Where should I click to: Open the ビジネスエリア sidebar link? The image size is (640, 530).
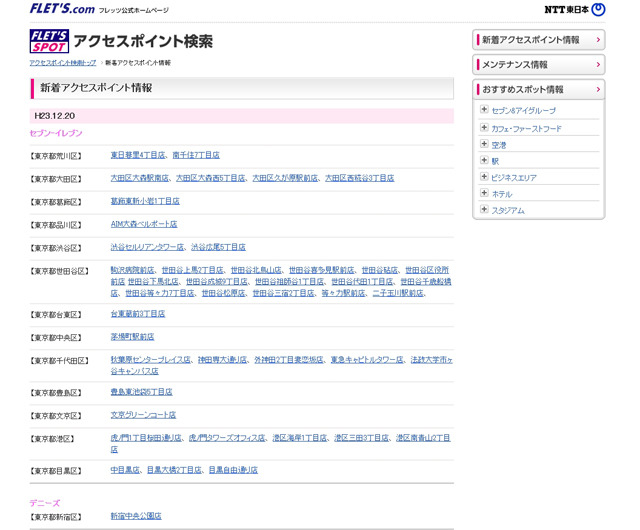tap(514, 178)
